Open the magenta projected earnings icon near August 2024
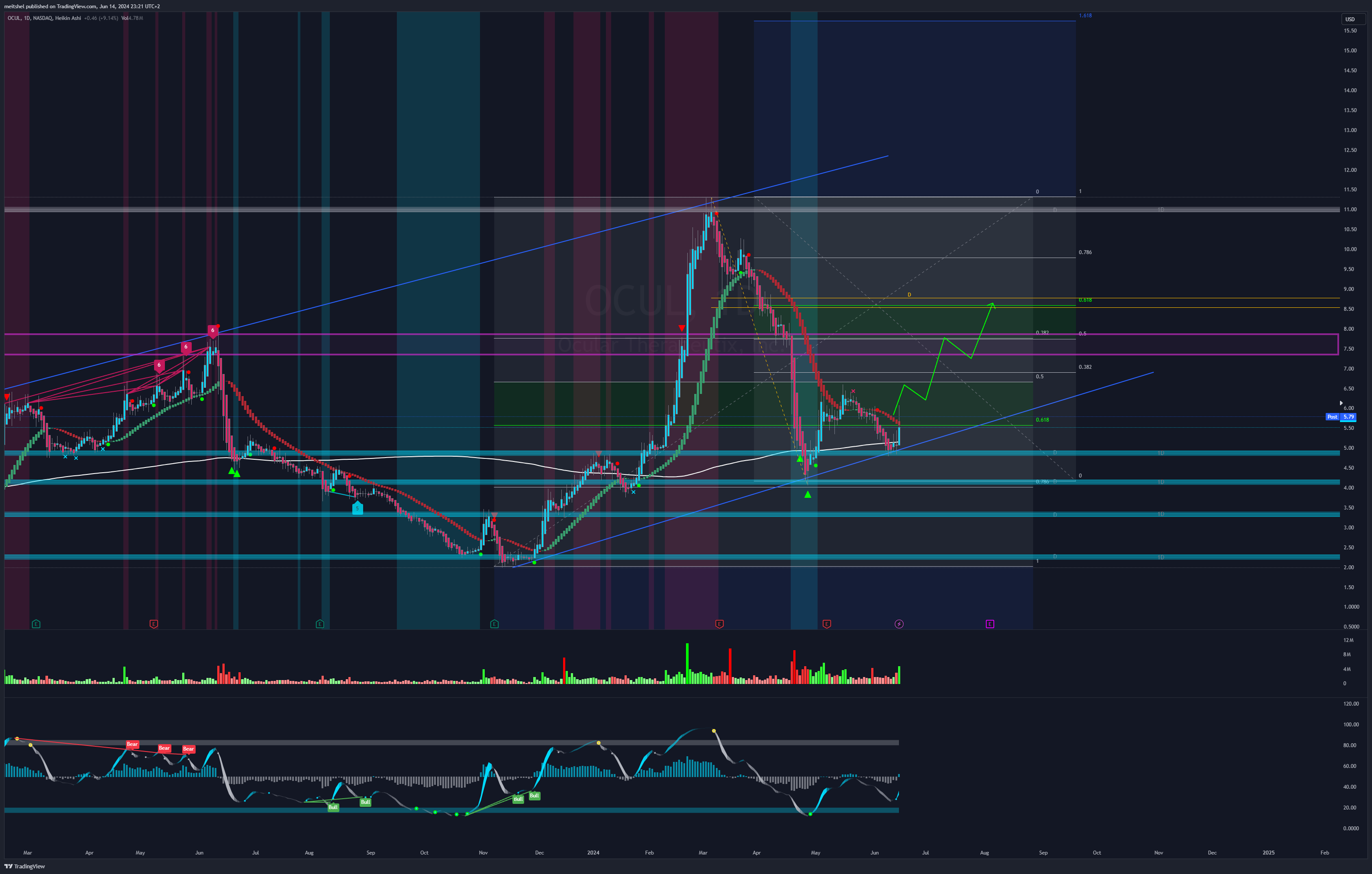 tap(990, 624)
